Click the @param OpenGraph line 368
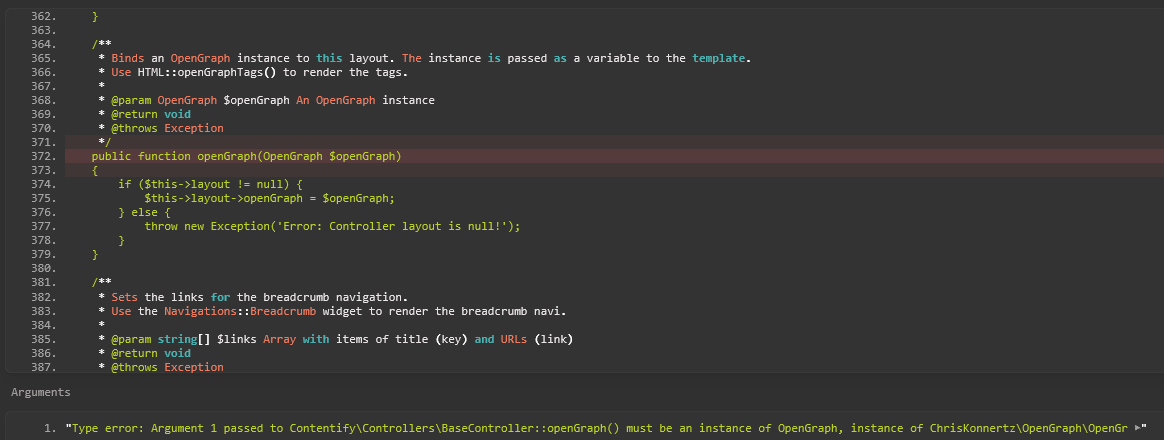 [x=267, y=100]
